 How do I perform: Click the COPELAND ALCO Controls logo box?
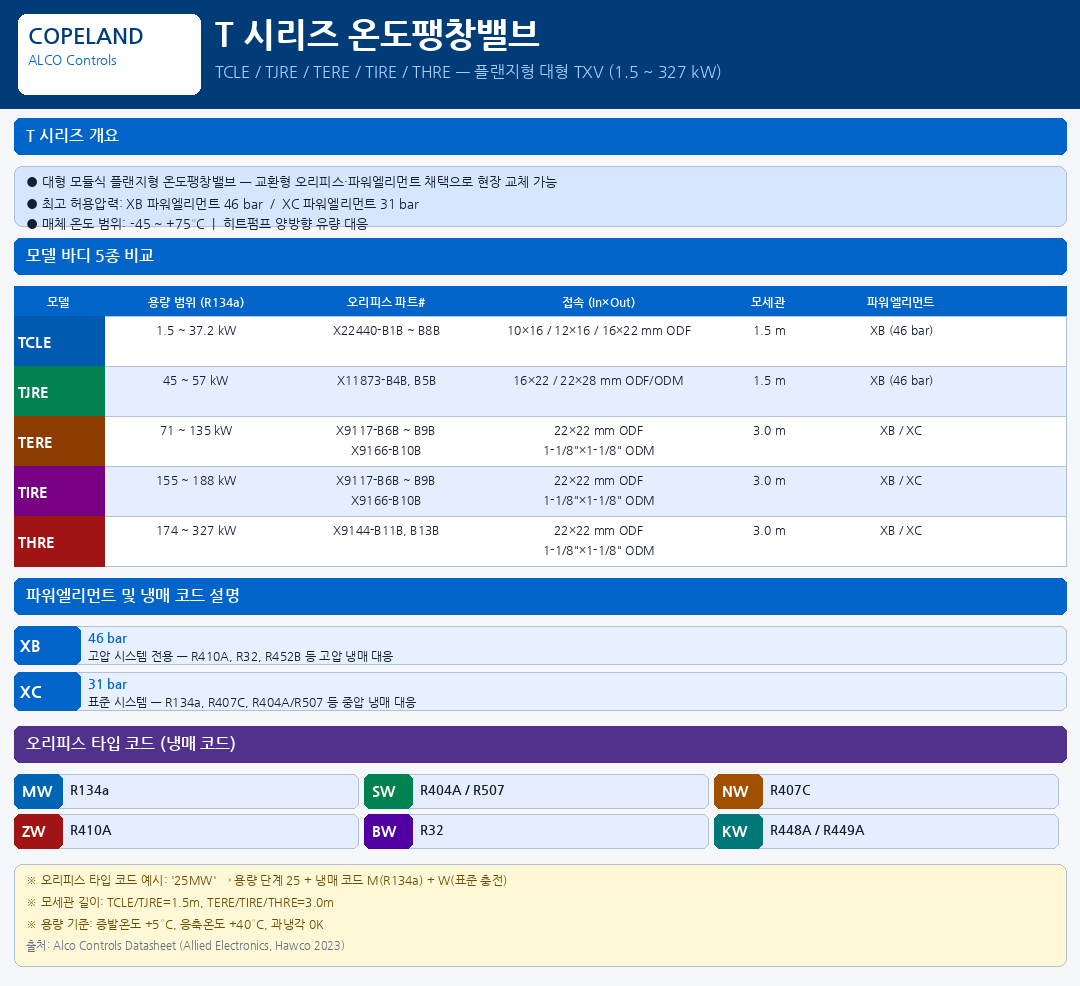coord(110,54)
